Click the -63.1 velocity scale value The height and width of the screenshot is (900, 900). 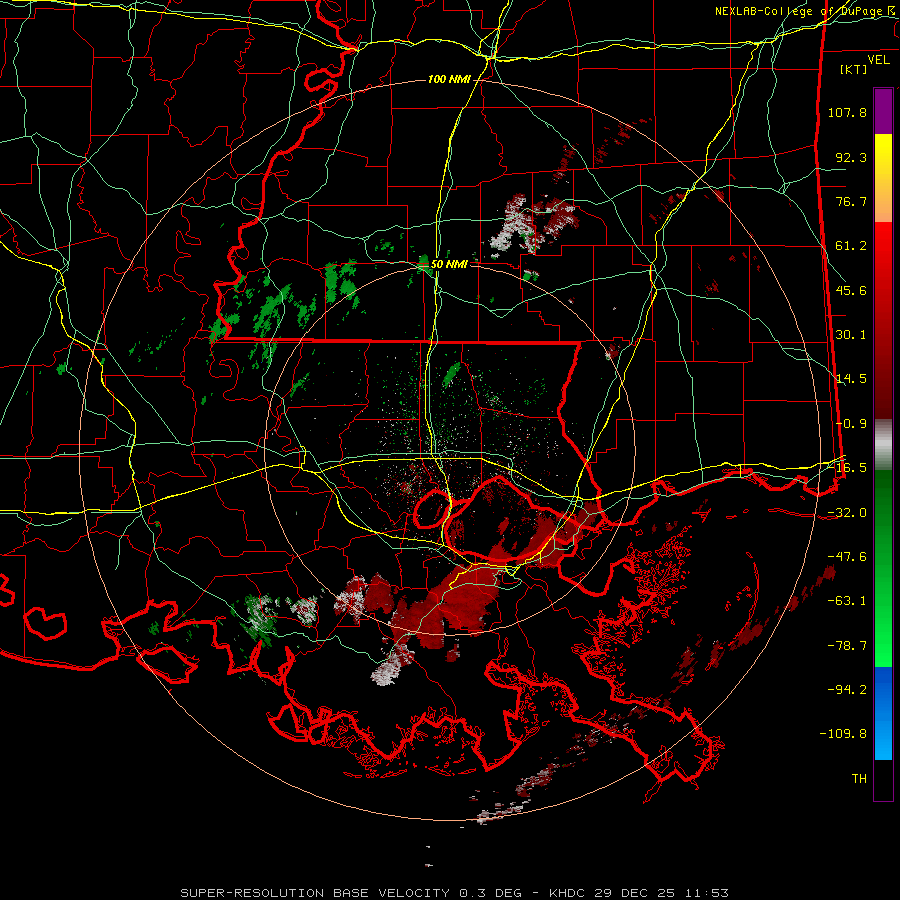point(847,601)
